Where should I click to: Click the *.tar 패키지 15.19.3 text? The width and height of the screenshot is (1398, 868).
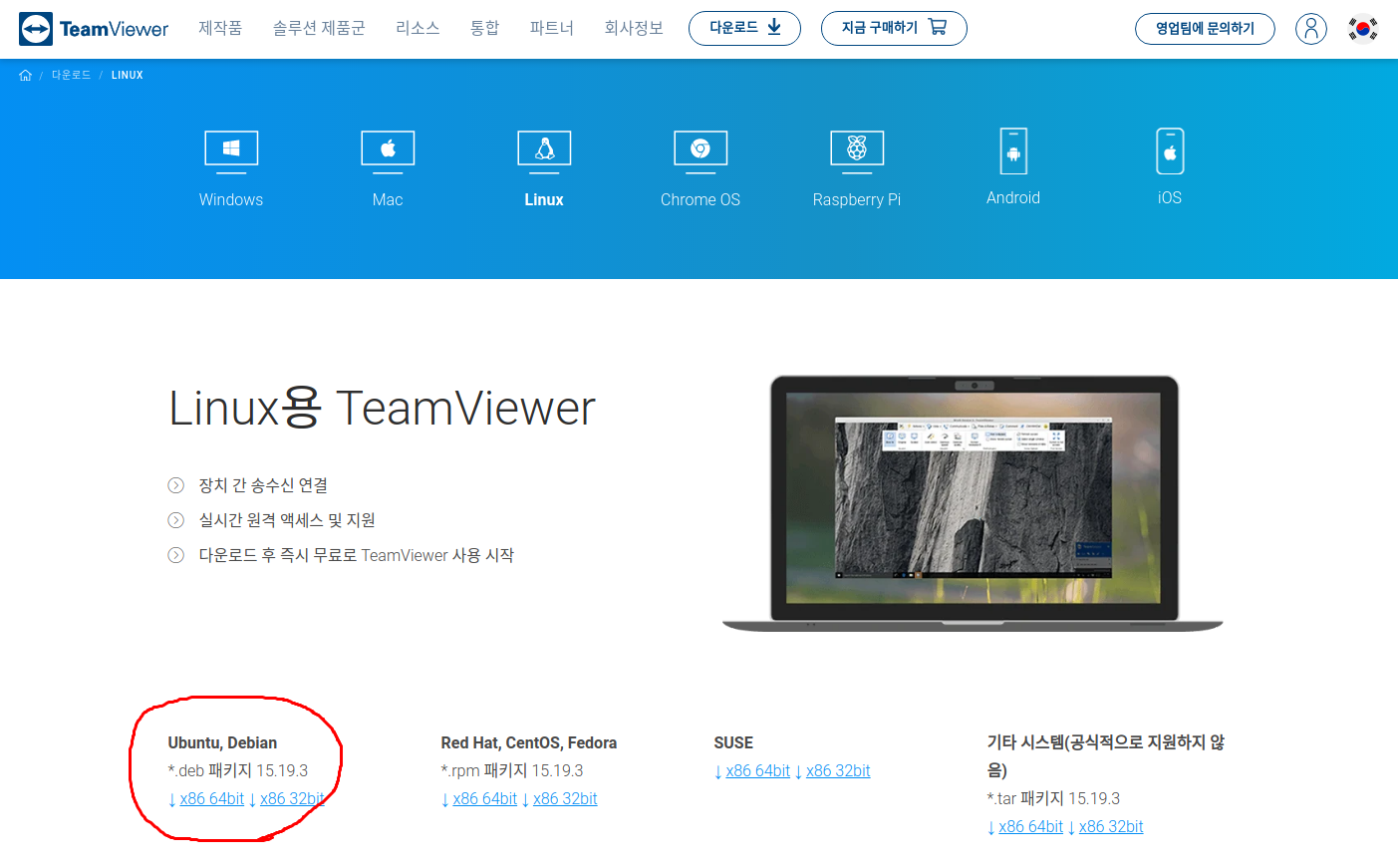[1053, 798]
